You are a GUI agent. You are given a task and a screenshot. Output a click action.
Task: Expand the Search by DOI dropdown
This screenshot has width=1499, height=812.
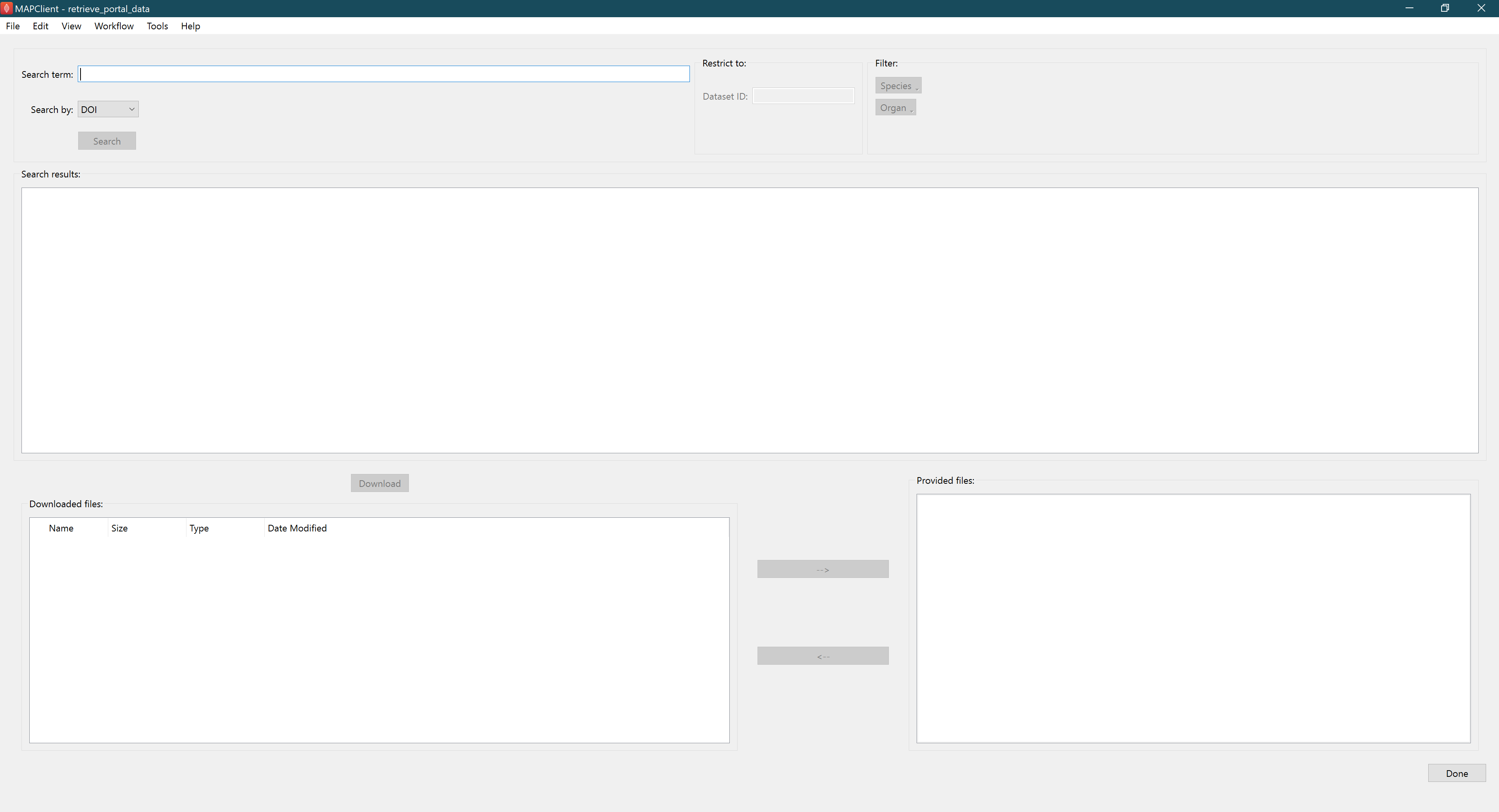[108, 109]
